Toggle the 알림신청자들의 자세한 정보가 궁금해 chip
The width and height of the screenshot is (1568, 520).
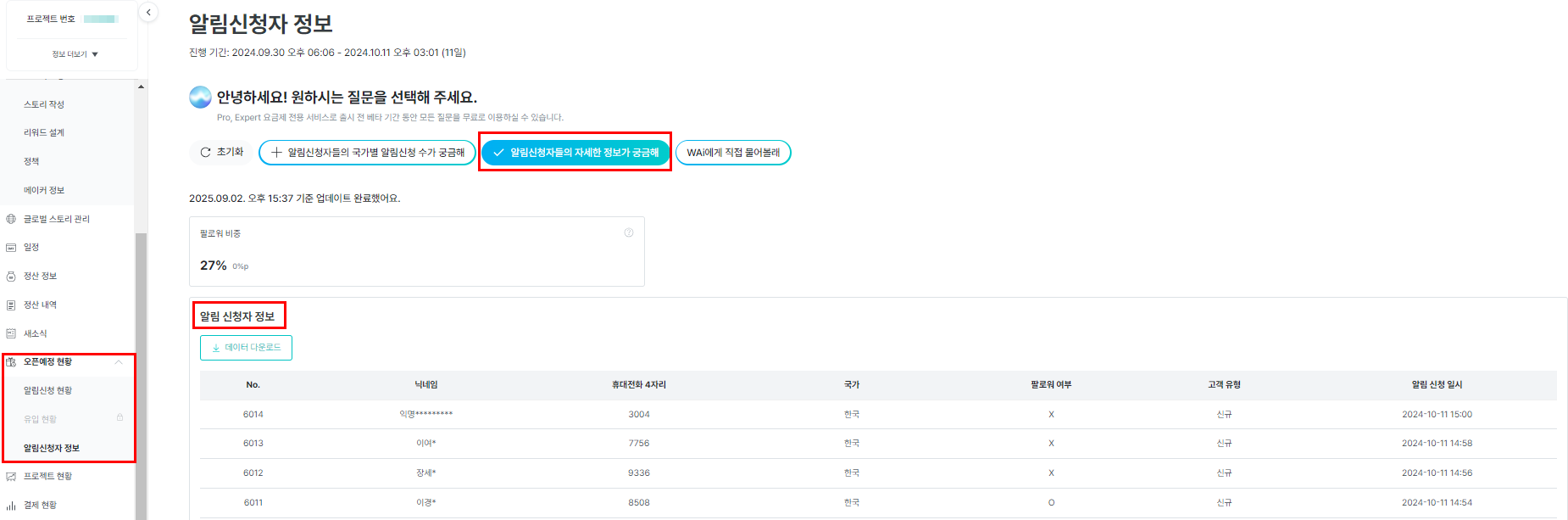pyautogui.click(x=575, y=153)
